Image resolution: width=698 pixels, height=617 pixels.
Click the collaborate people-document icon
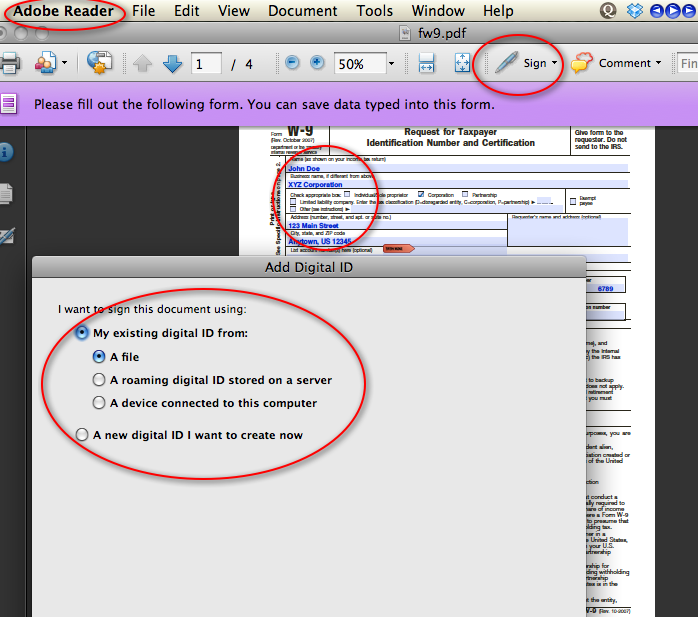tap(45, 63)
